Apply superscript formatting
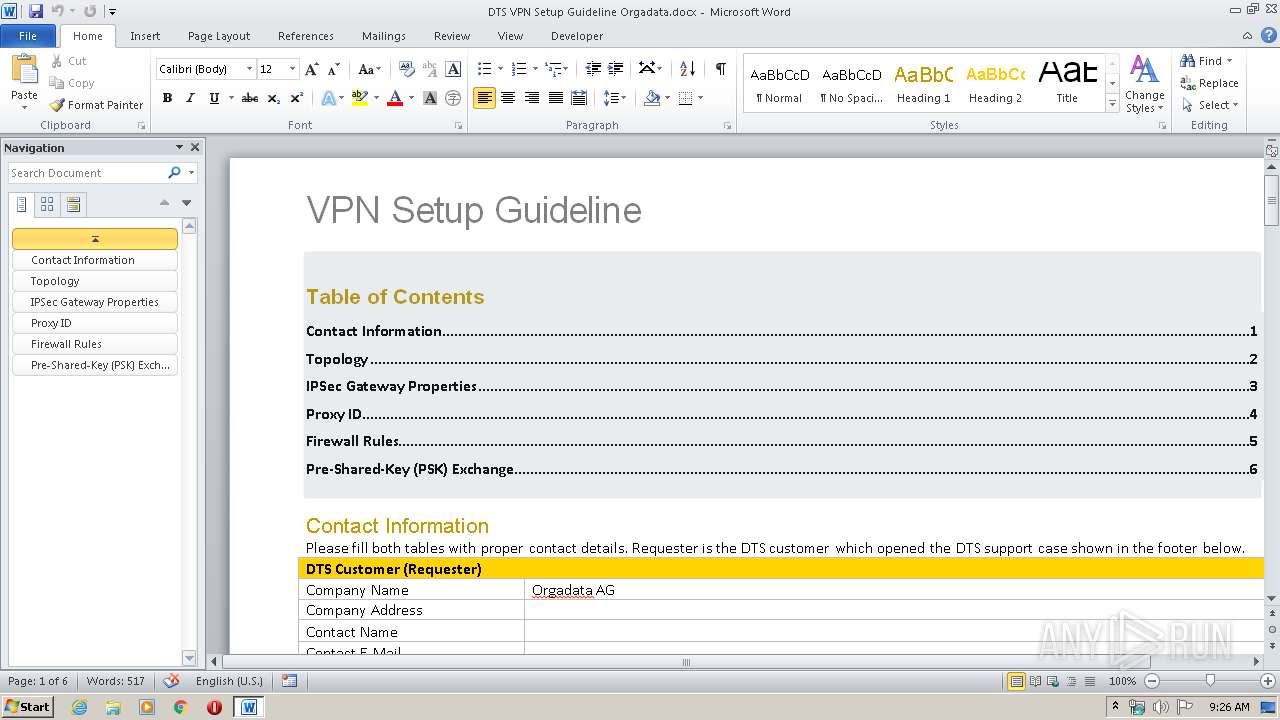This screenshot has height=720, width=1280. 297,98
